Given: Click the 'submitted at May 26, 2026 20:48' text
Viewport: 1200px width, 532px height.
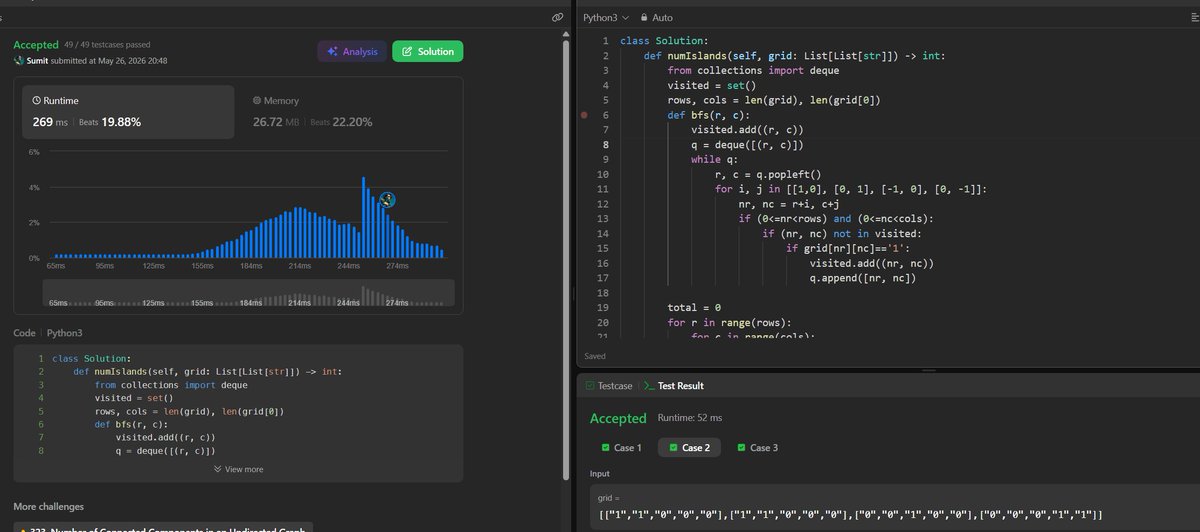Looking at the screenshot, I should [x=111, y=60].
